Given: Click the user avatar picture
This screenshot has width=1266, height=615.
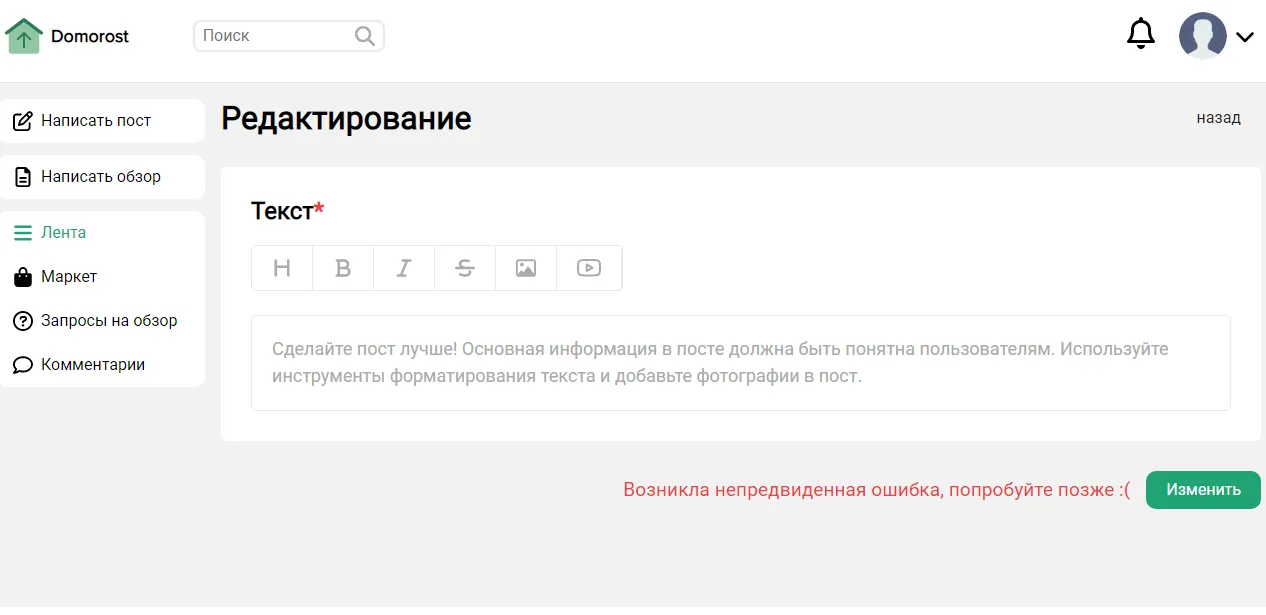Looking at the screenshot, I should (x=1202, y=36).
